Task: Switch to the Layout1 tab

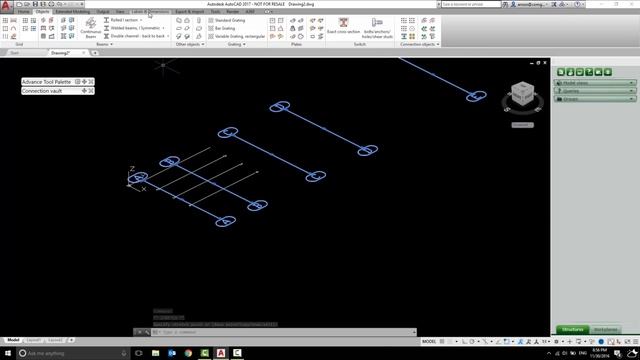Action: [x=33, y=340]
